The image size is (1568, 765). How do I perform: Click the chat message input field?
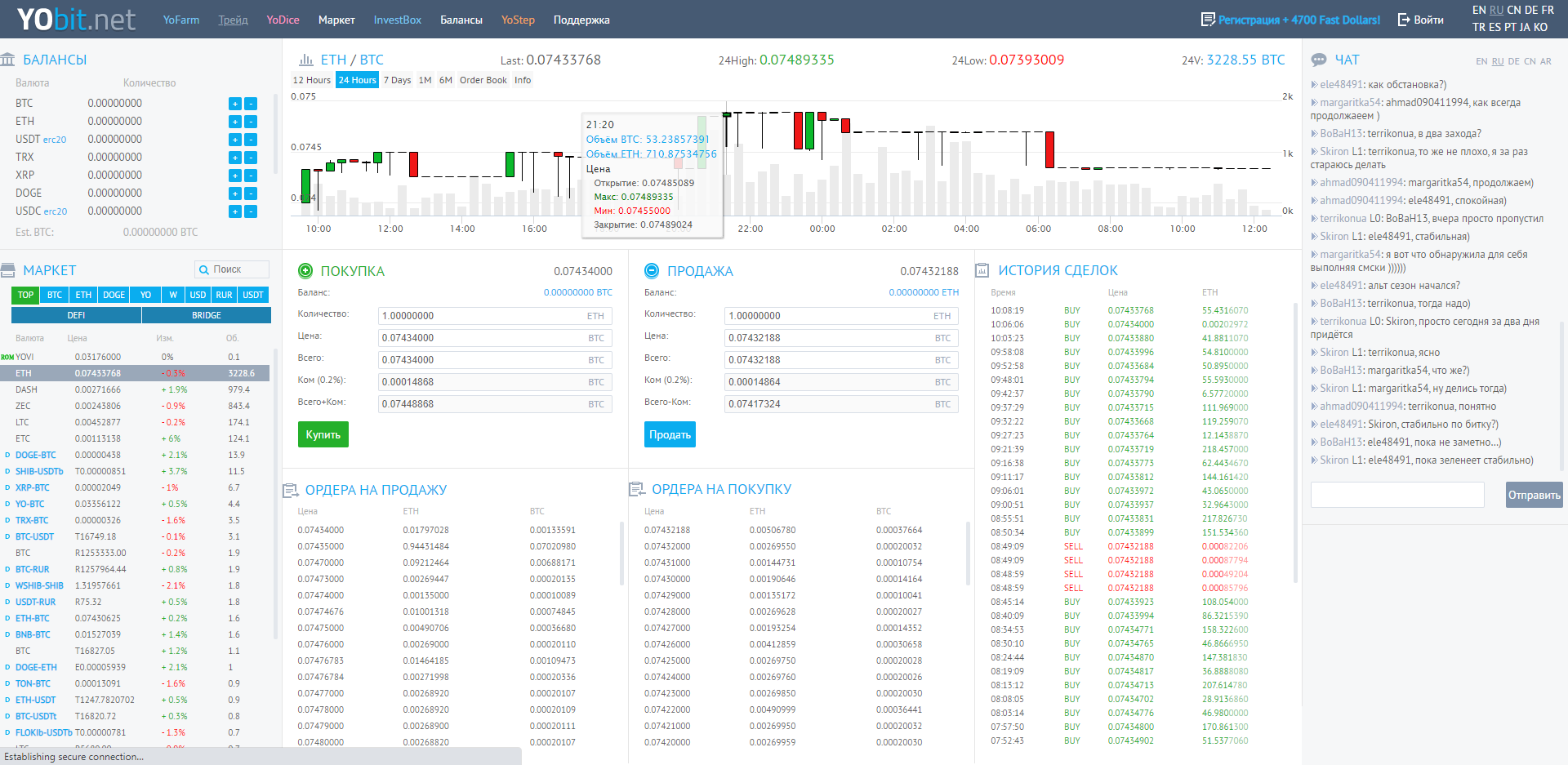1397,495
